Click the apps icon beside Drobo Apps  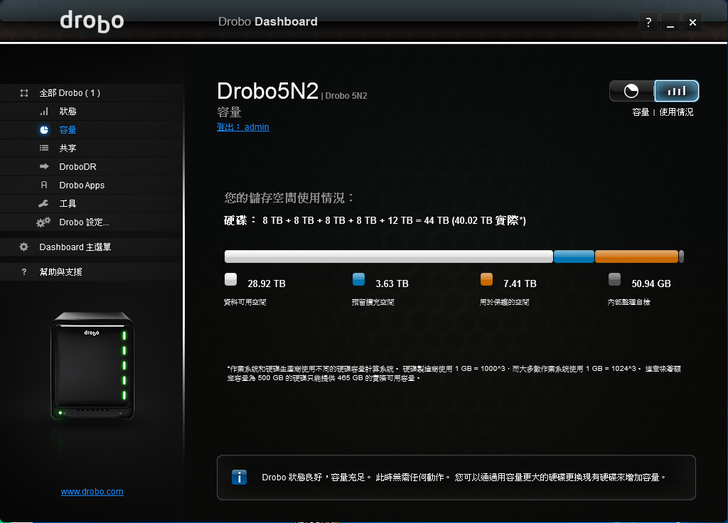(x=44, y=185)
